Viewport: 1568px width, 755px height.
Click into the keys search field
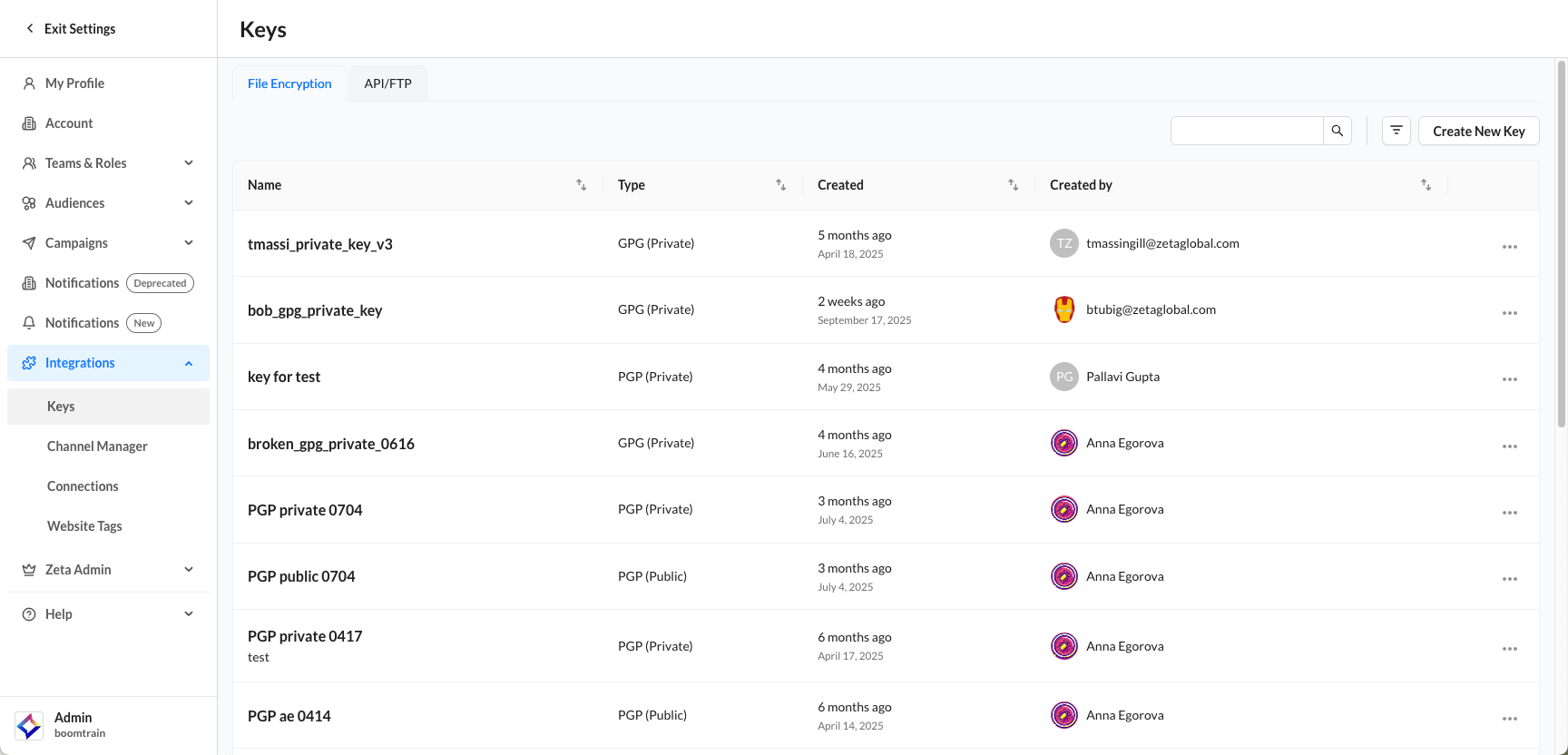[x=1247, y=131]
